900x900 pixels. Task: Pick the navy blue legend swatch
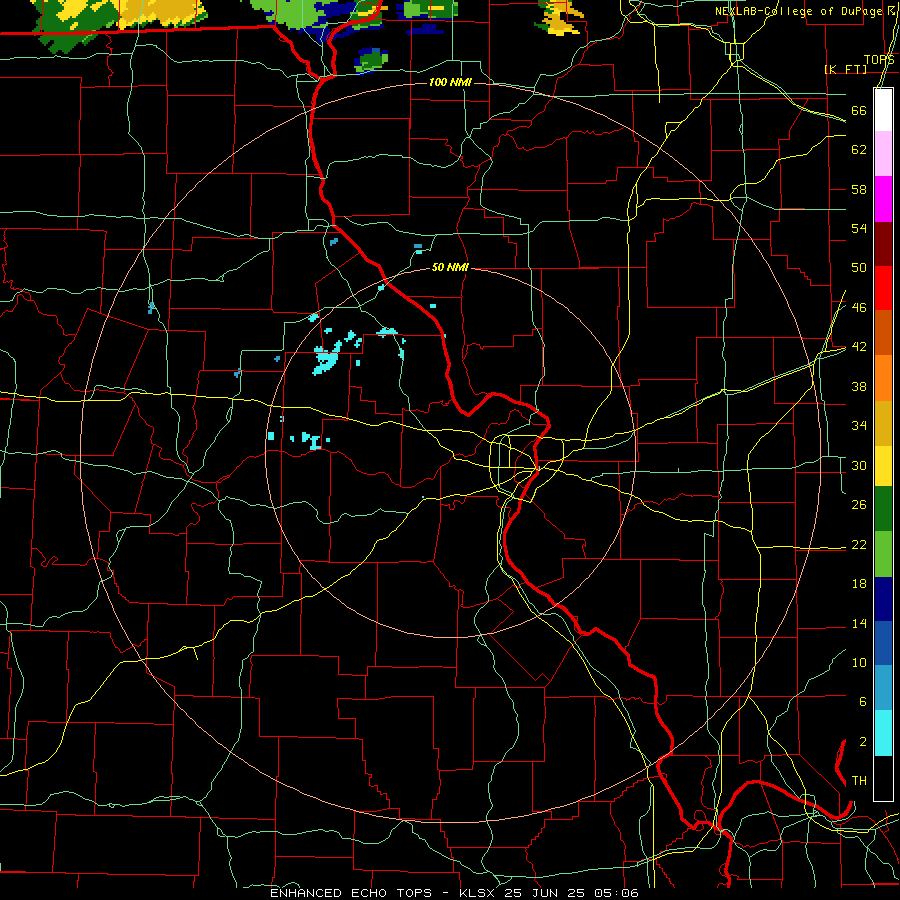[883, 599]
